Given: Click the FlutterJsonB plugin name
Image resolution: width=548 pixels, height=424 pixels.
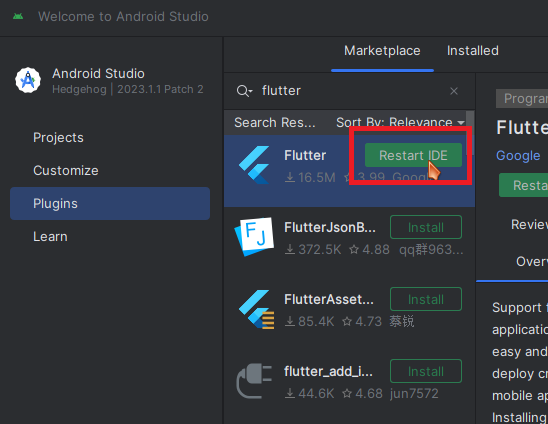Looking at the screenshot, I should (330, 227).
